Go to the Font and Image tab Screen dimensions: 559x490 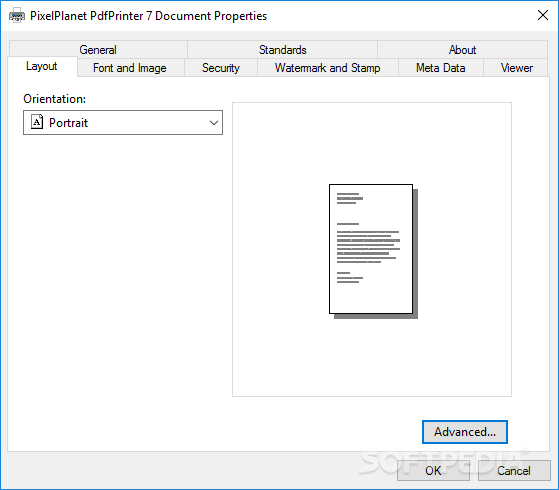tap(130, 68)
